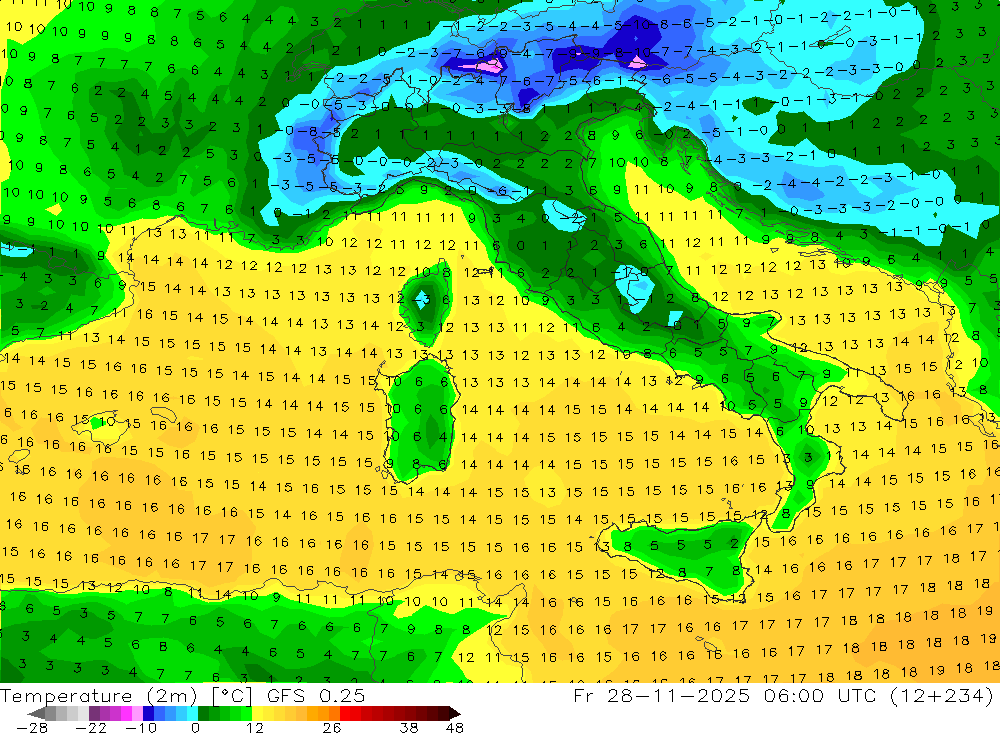The height and width of the screenshot is (733, 1000).
Task: Click the "GFS 0.25" model label
Action: (316, 695)
